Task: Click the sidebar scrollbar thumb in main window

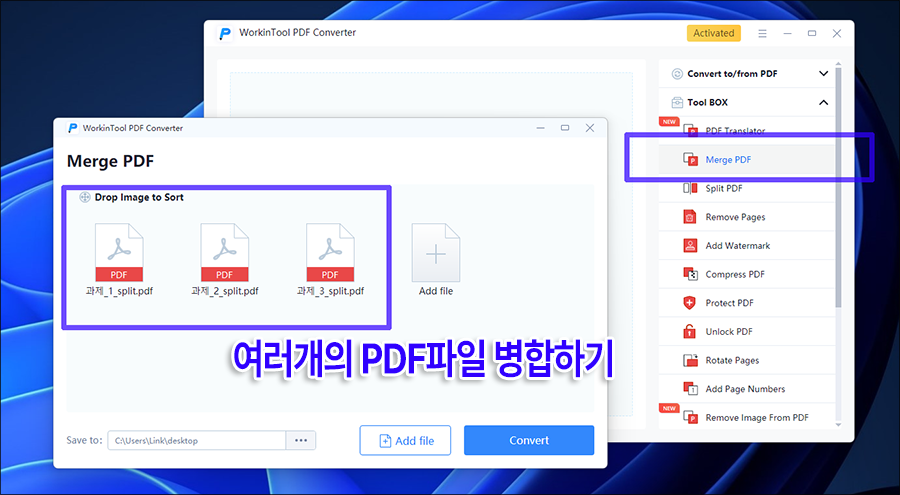Action: click(x=838, y=187)
